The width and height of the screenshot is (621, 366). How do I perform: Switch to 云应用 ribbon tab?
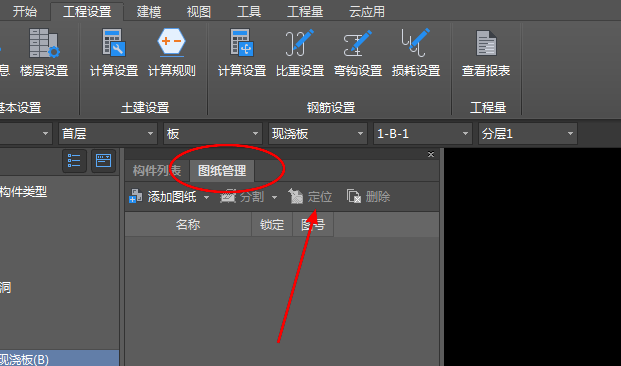tap(367, 11)
